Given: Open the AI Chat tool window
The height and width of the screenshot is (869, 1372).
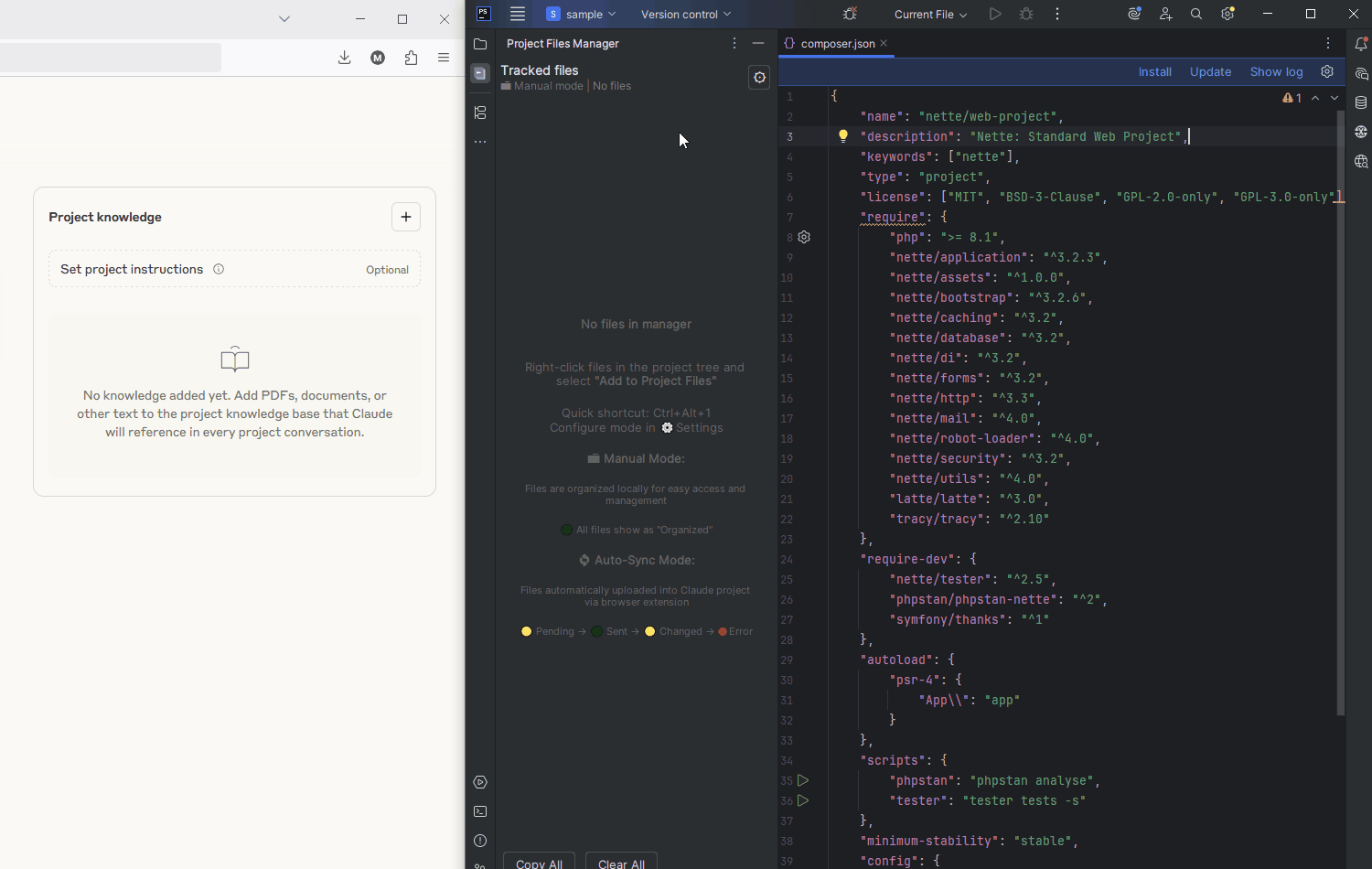Looking at the screenshot, I should [x=1361, y=74].
